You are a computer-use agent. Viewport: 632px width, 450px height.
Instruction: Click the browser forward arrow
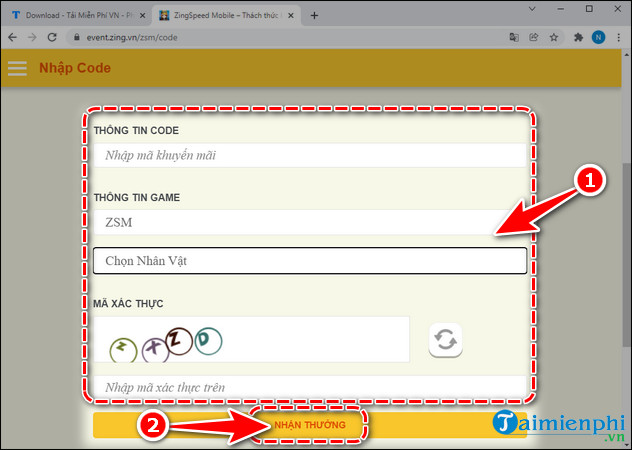pyautogui.click(x=32, y=38)
